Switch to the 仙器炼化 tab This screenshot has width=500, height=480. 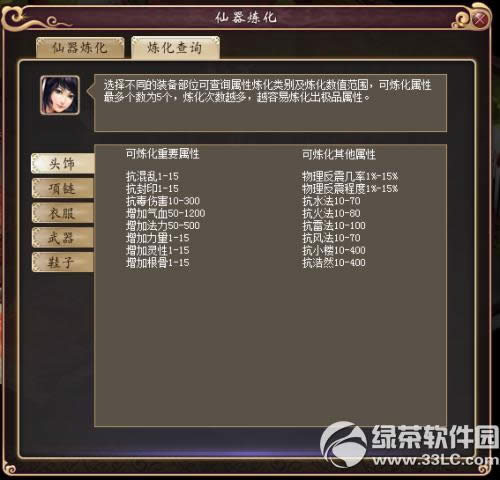[x=80, y=48]
